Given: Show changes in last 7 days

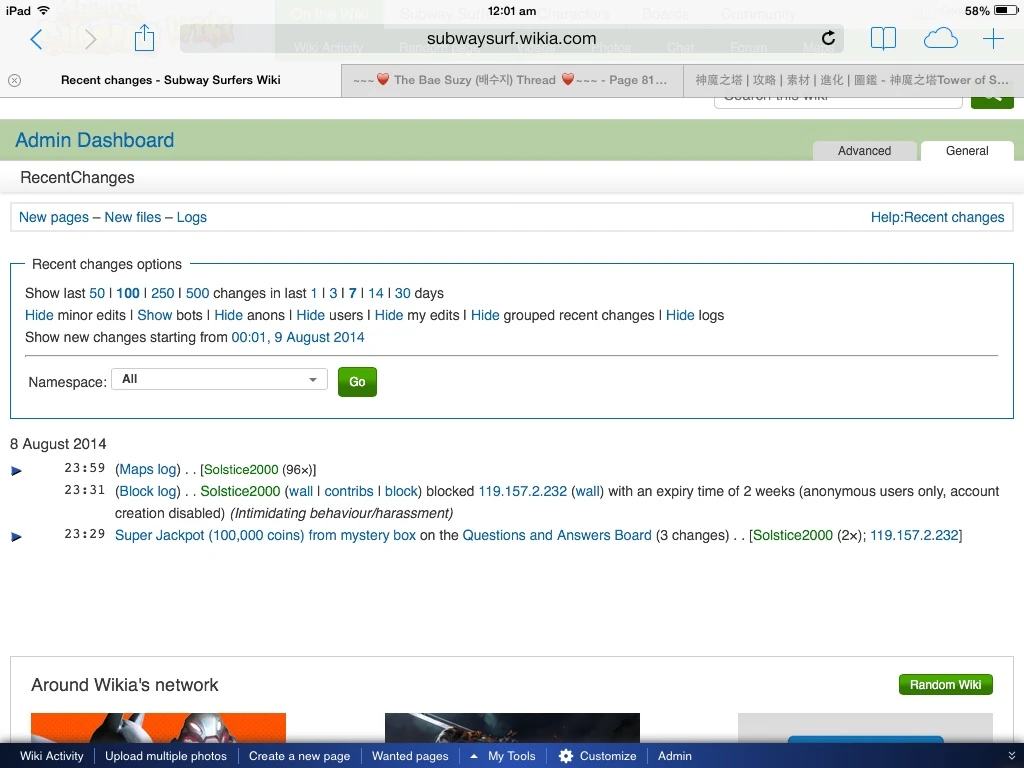Looking at the screenshot, I should tap(353, 293).
